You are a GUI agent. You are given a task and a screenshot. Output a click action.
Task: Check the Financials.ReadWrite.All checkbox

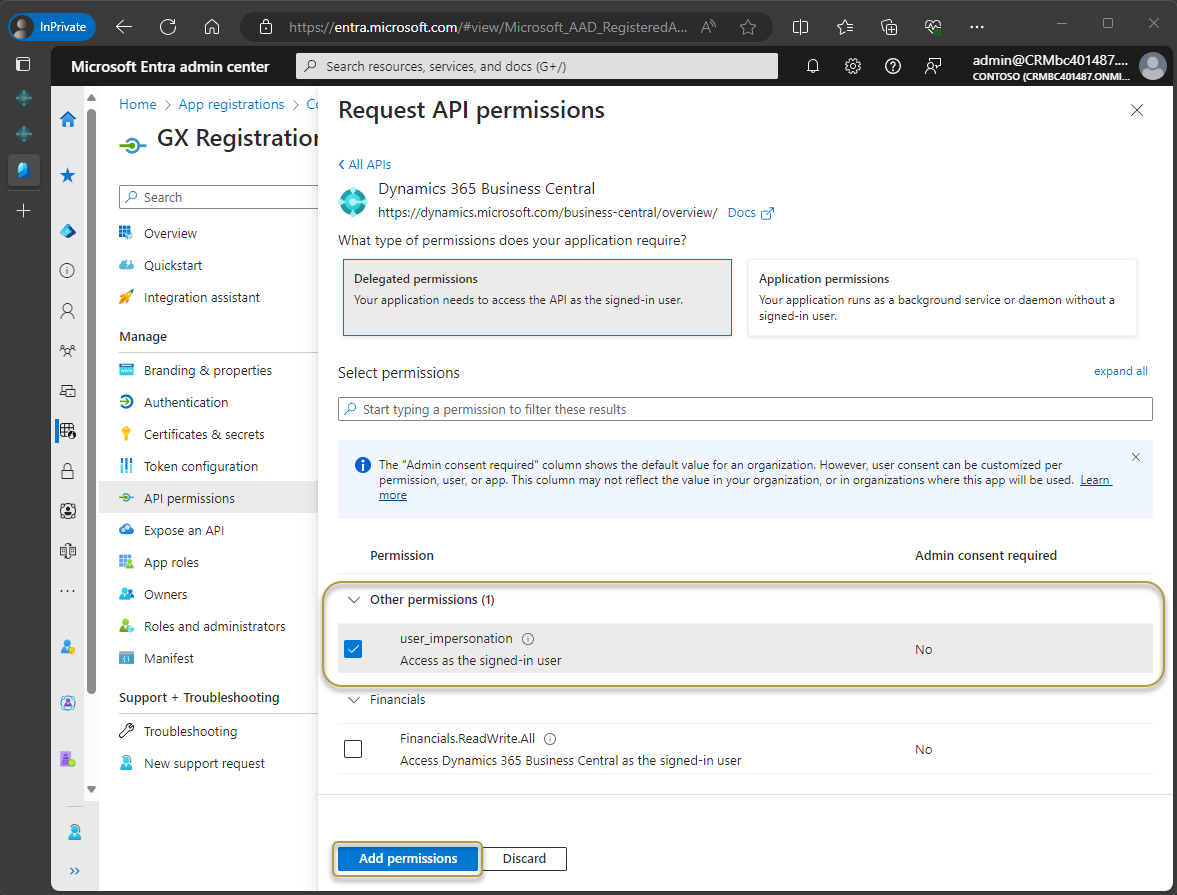tap(353, 749)
